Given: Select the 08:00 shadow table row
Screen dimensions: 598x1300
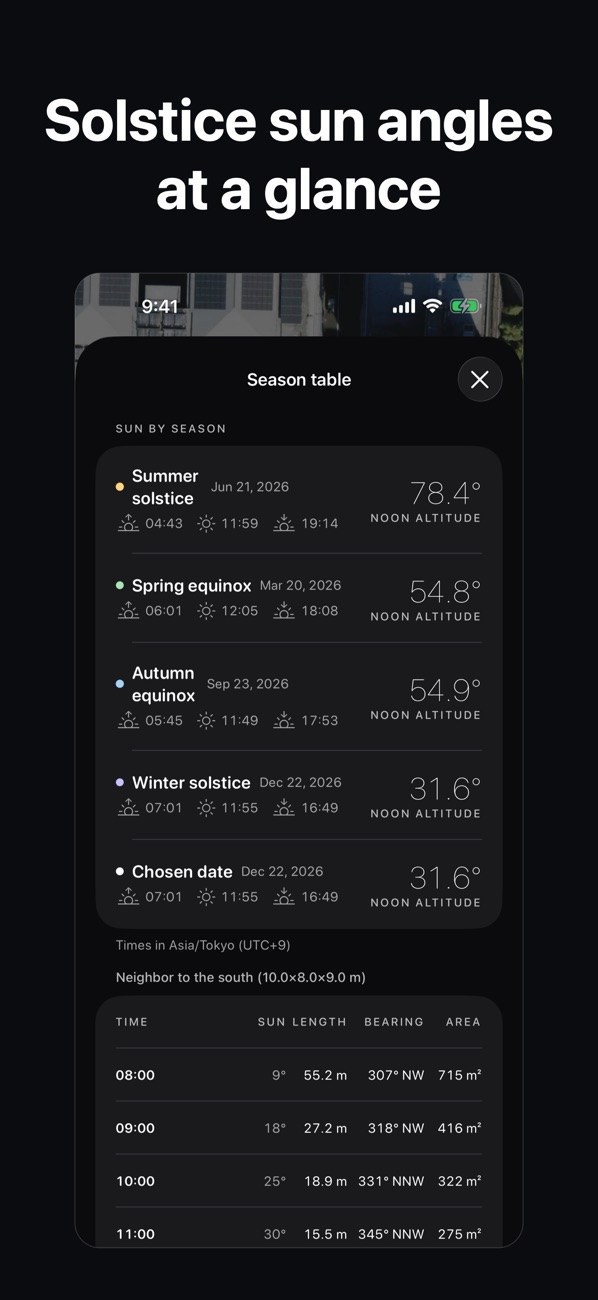Looking at the screenshot, I should (299, 1075).
